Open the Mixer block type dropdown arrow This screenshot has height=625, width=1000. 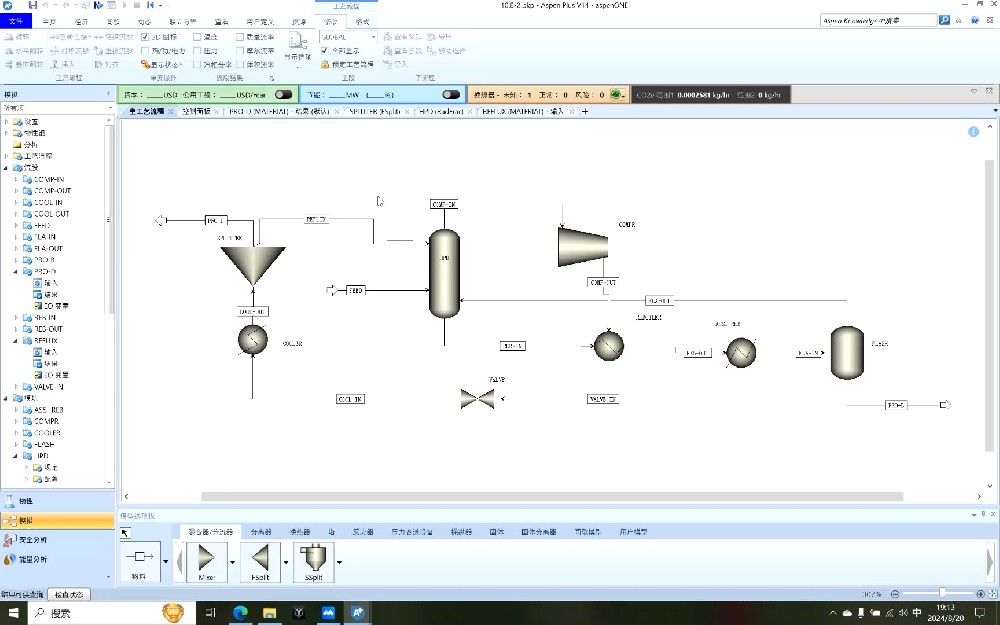233,561
